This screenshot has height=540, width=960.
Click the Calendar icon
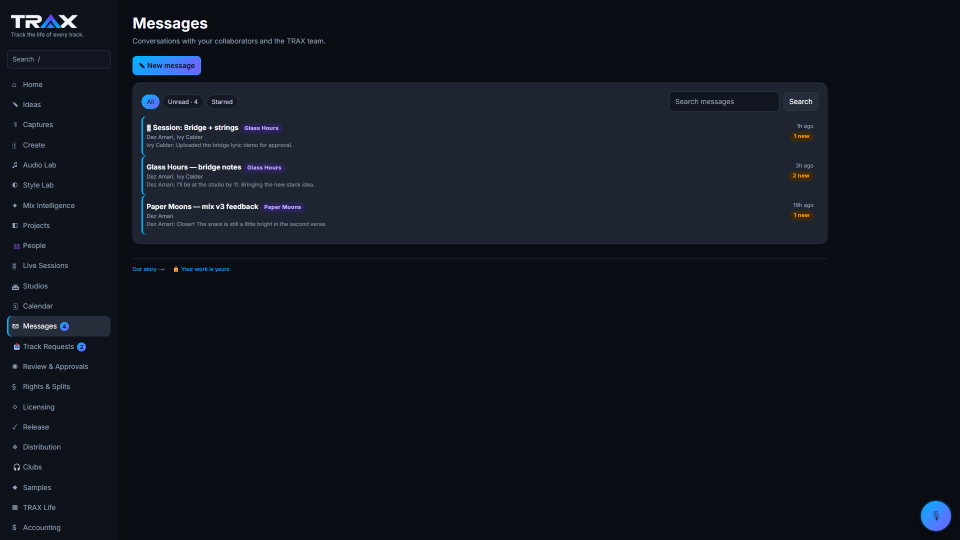tap(15, 306)
